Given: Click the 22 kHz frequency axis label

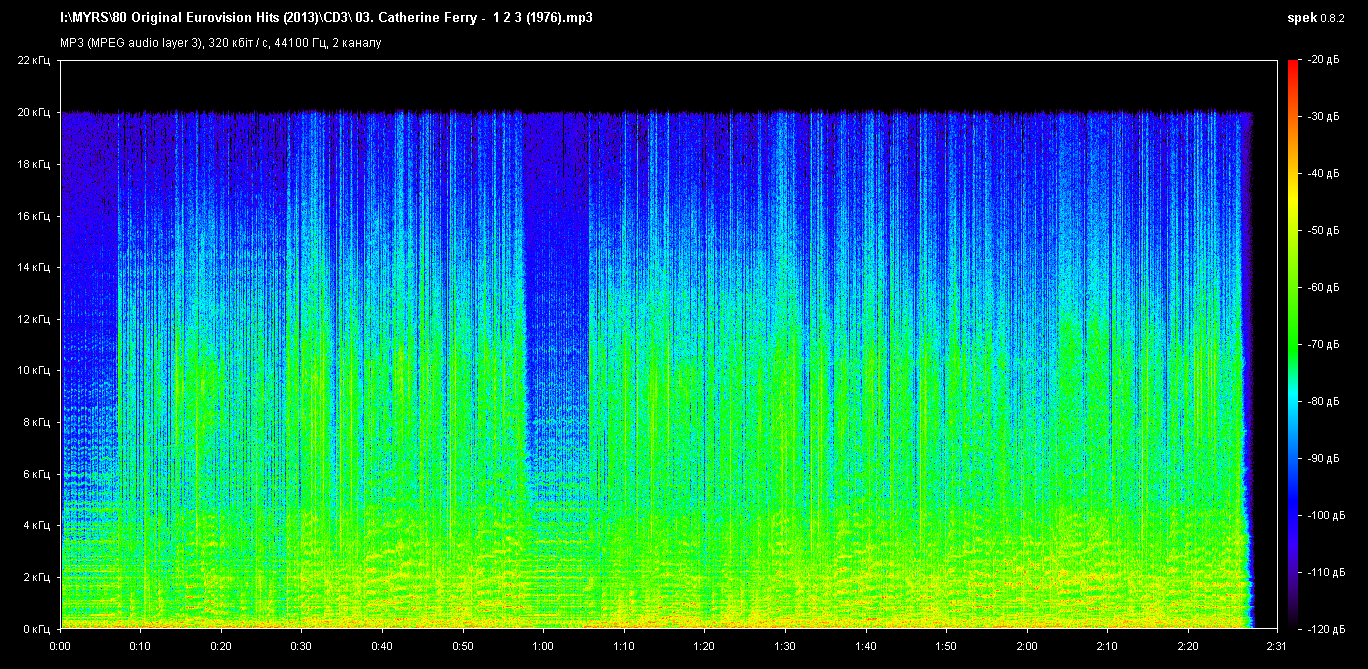Looking at the screenshot, I should [x=33, y=61].
